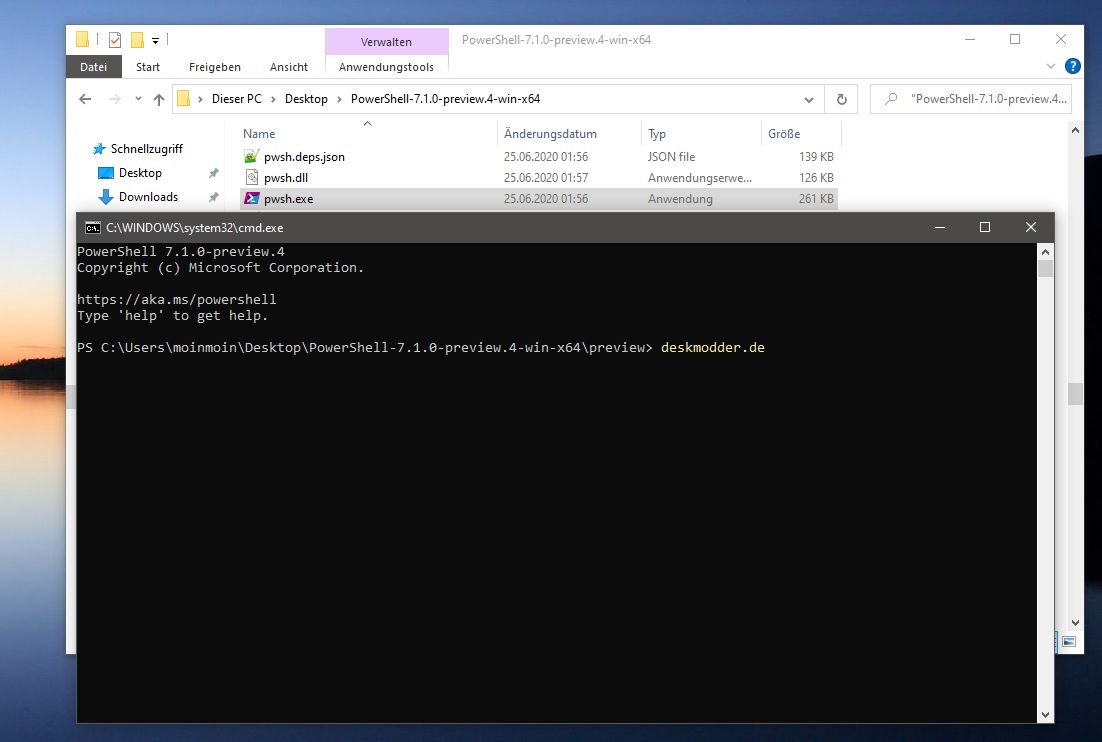Open Explorer help question mark icon
Viewport: 1102px width, 742px height.
[x=1072, y=66]
